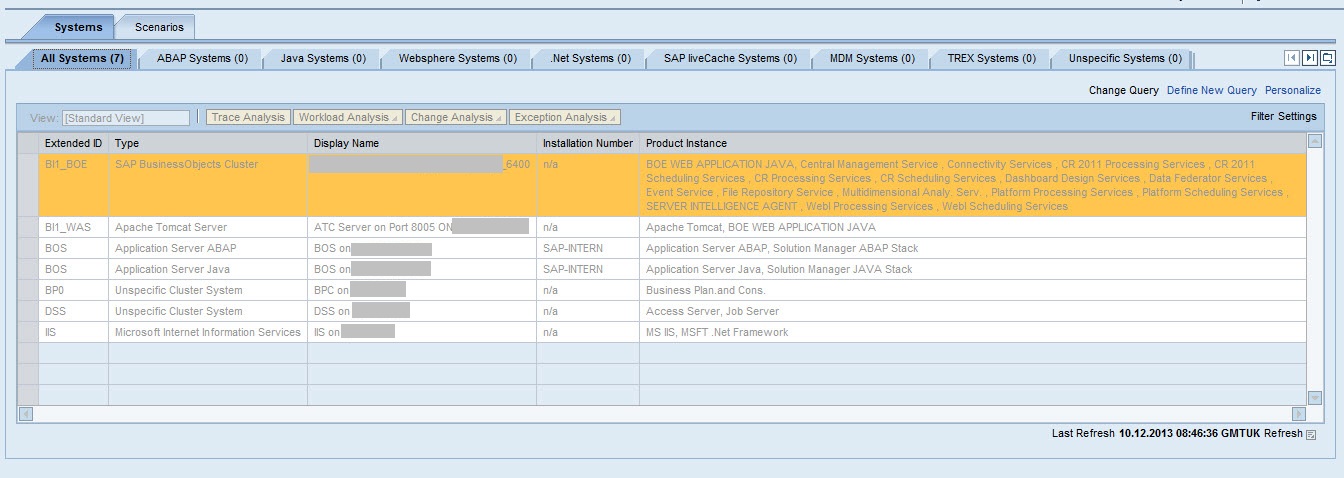The image size is (1344, 478).
Task: Open the .Net Systems (0) tab
Action: click(x=590, y=58)
